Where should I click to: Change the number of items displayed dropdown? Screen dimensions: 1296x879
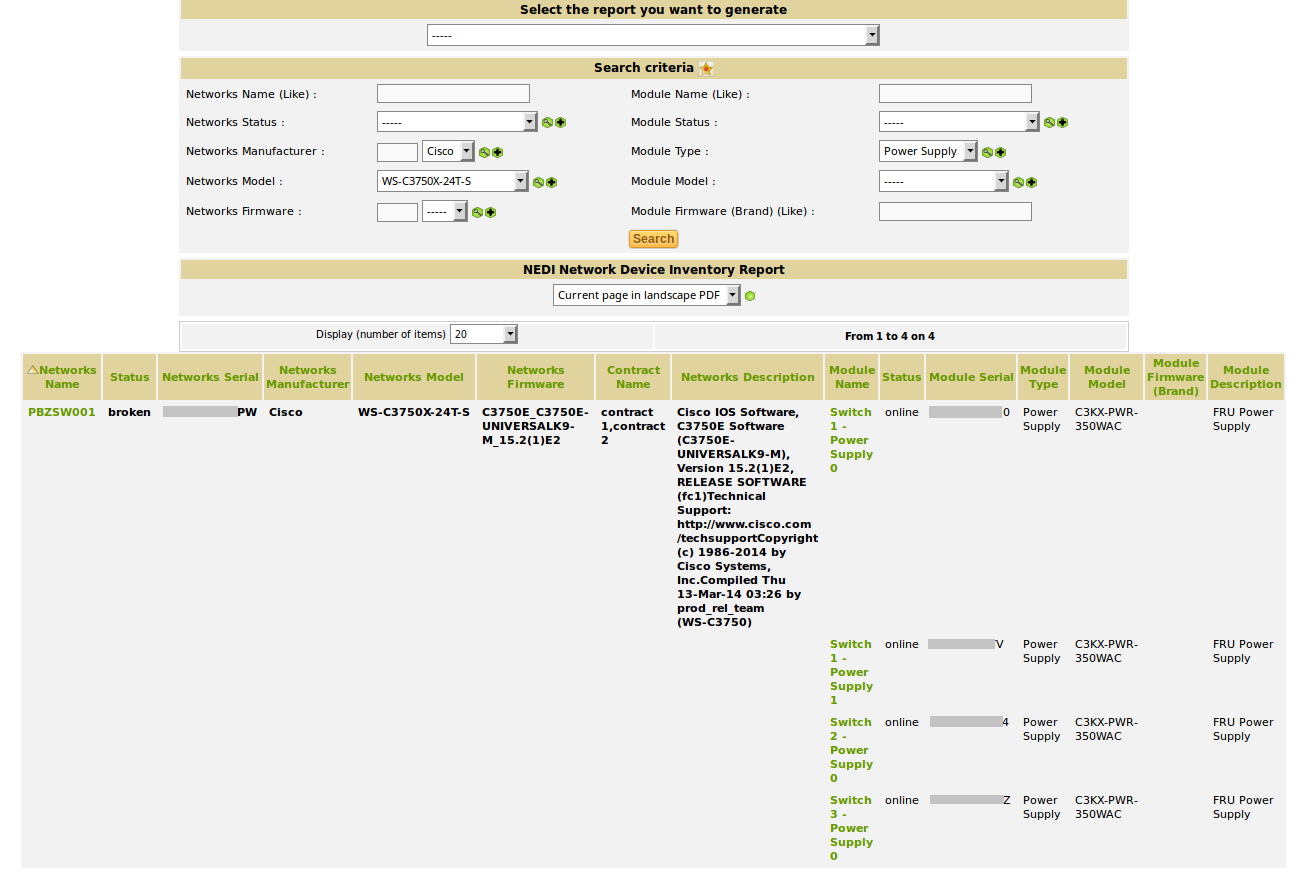(484, 335)
